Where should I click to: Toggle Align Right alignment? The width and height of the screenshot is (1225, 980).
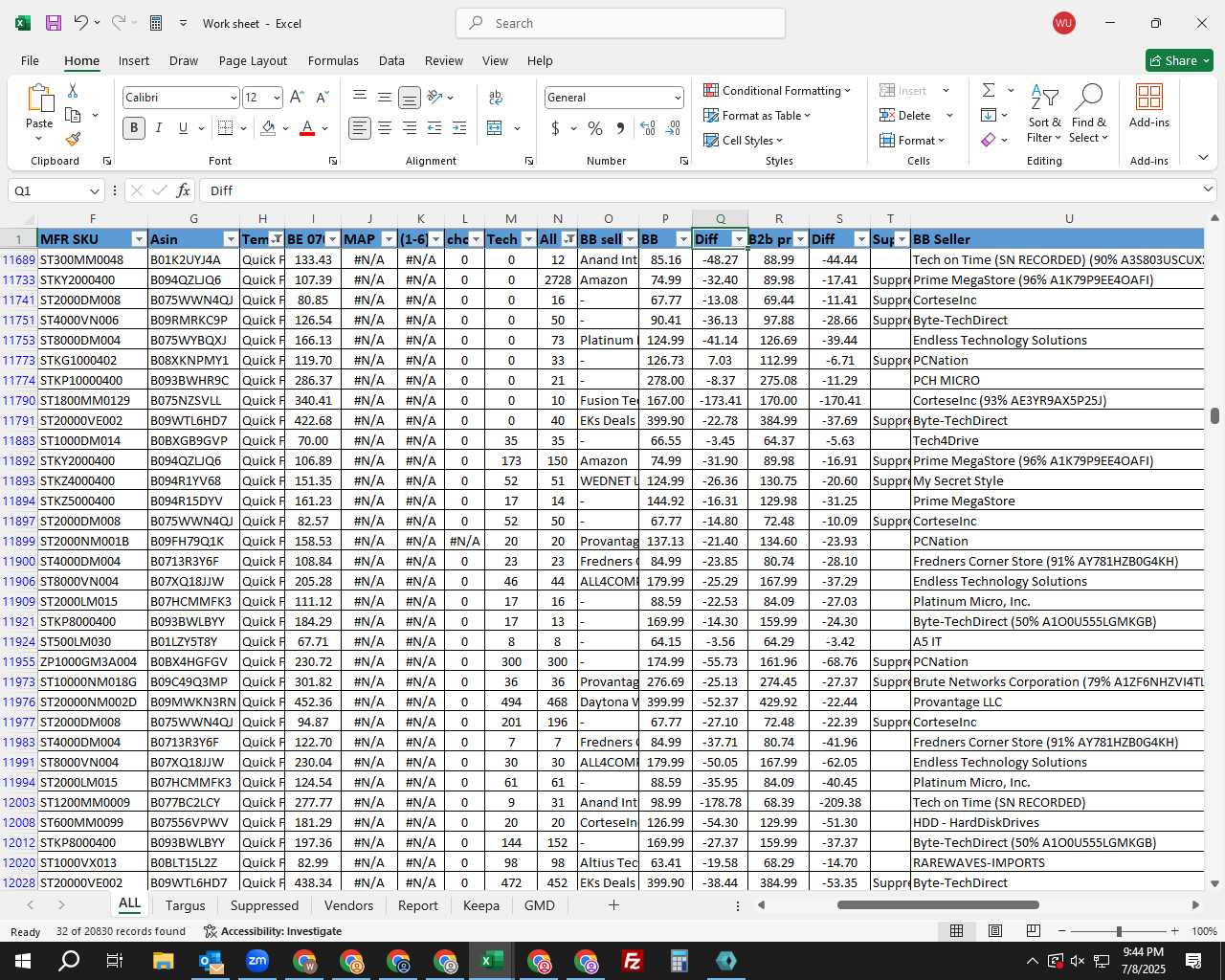410,128
